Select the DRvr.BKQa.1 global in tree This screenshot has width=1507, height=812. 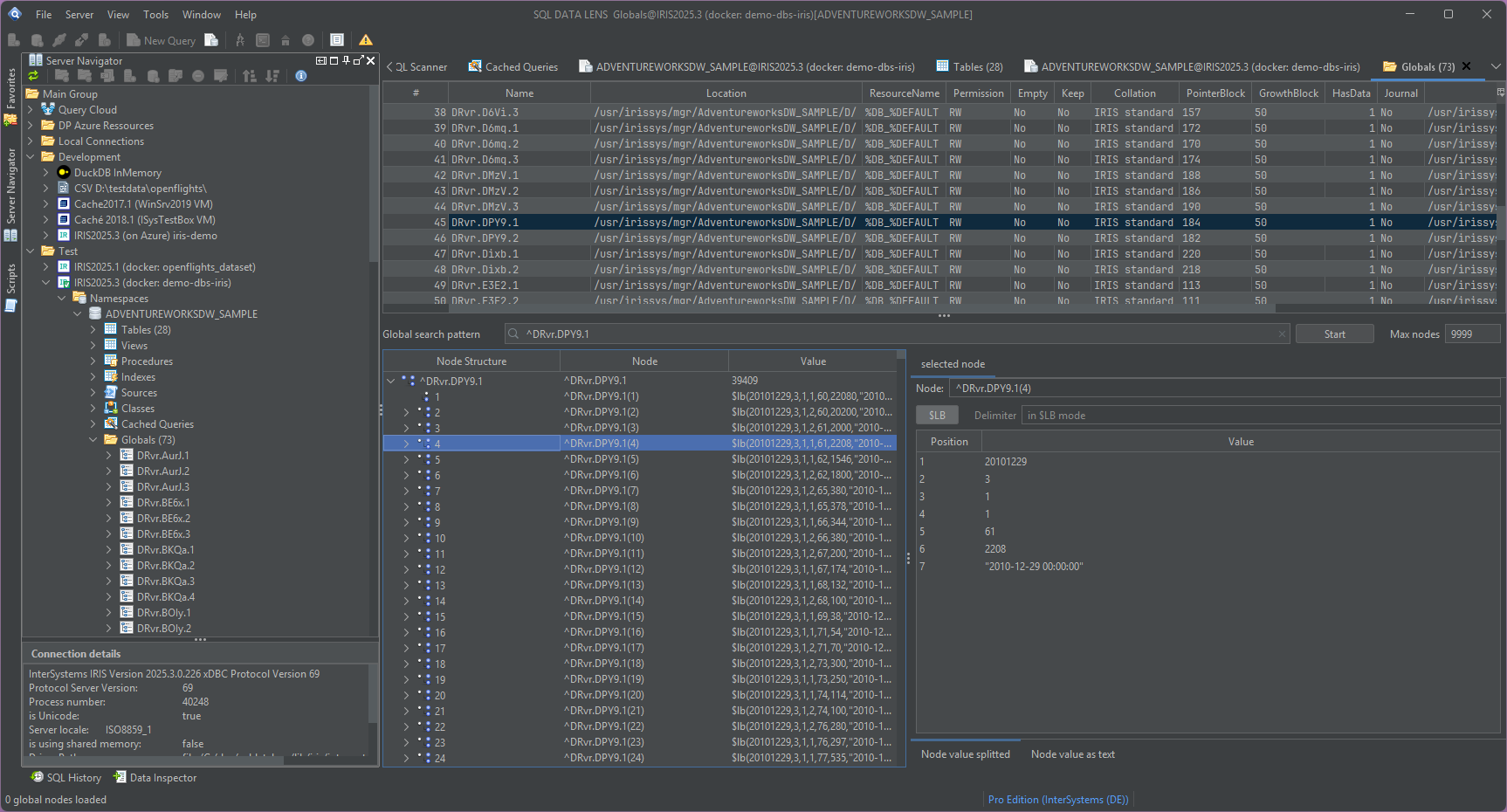[x=165, y=550]
